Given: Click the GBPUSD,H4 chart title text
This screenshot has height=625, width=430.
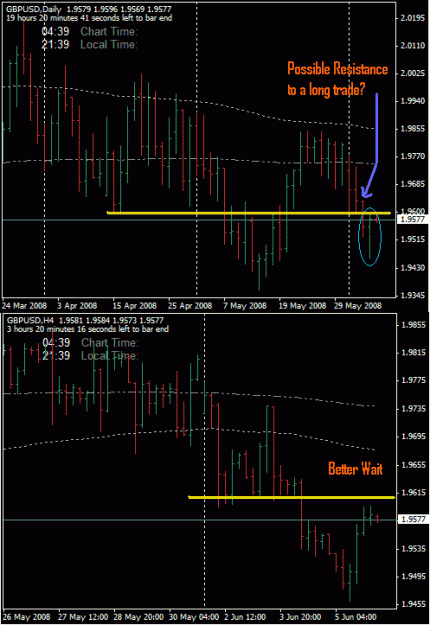Looking at the screenshot, I should pos(29,320).
